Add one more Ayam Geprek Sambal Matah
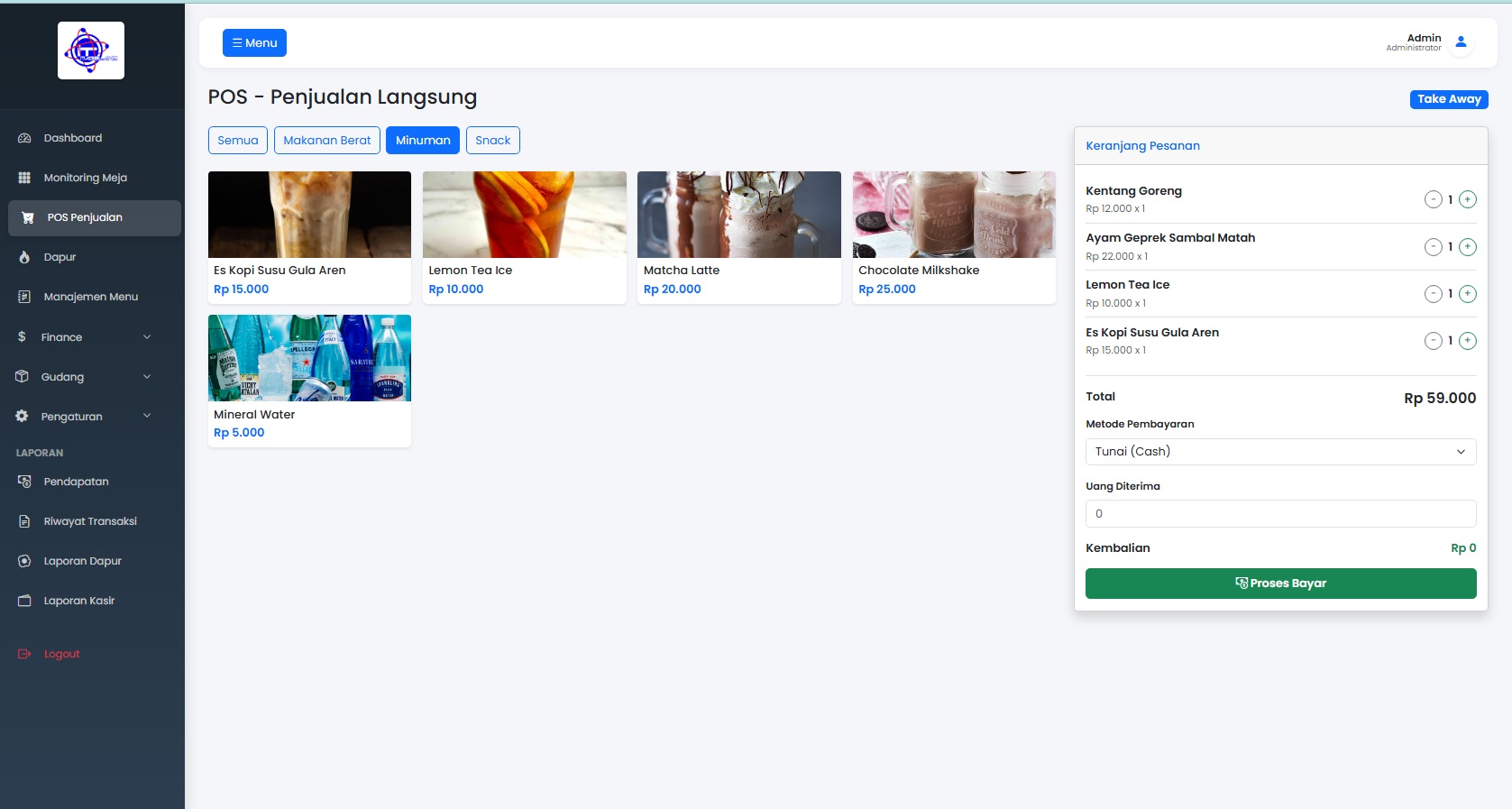 click(1468, 246)
